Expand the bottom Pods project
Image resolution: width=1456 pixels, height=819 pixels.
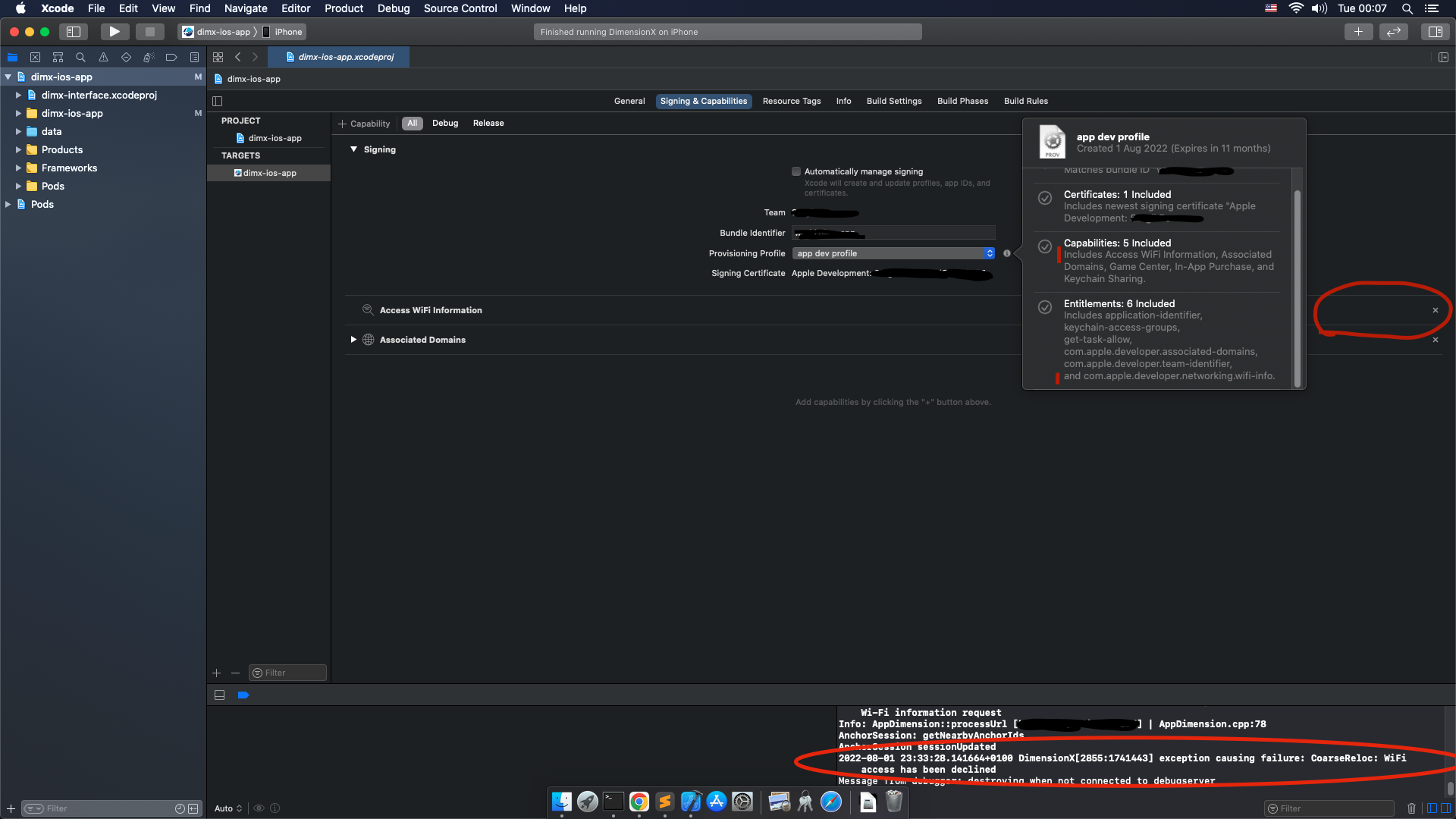coord(8,204)
